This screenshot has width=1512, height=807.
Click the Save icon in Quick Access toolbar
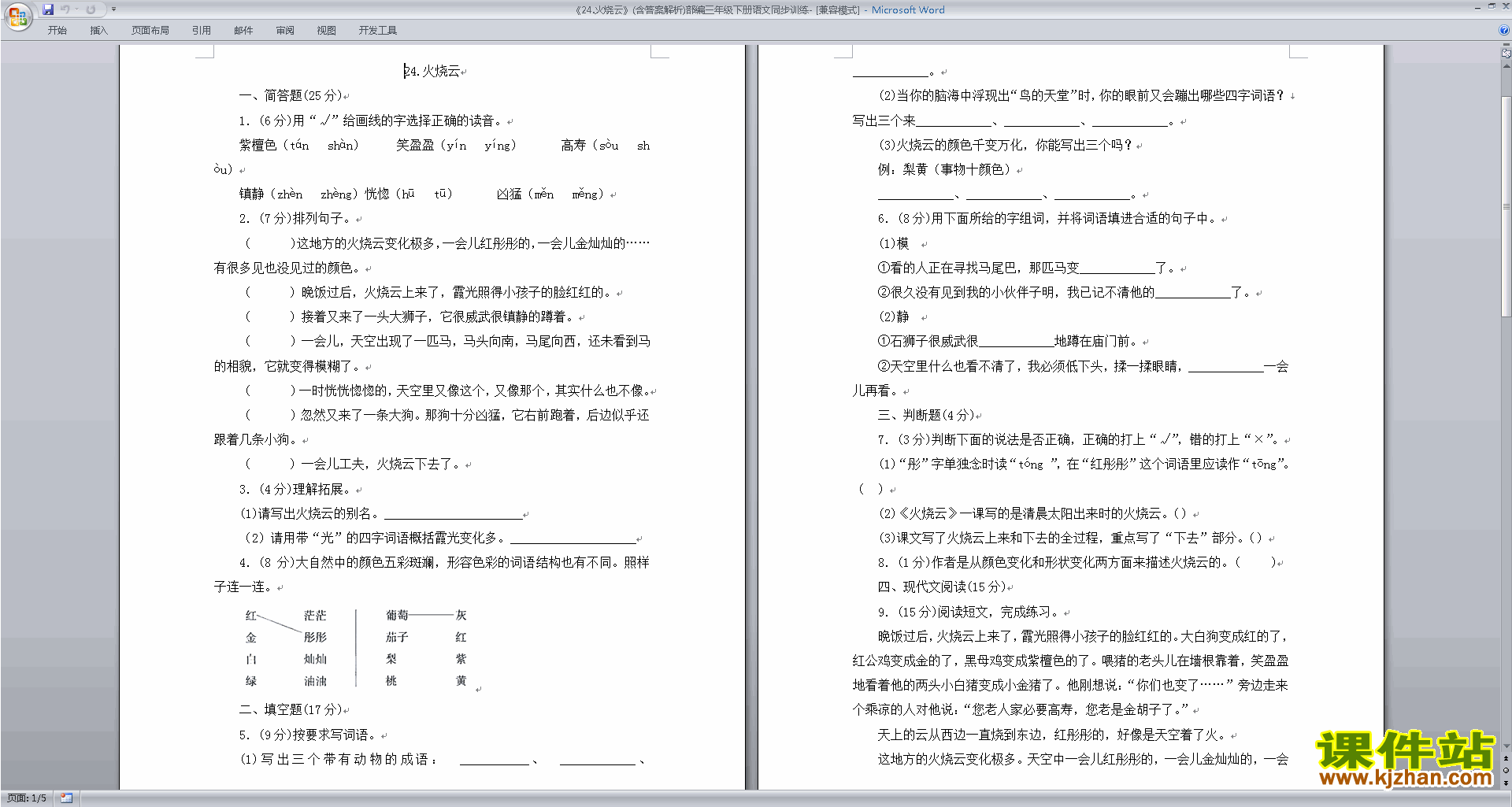(48, 9)
